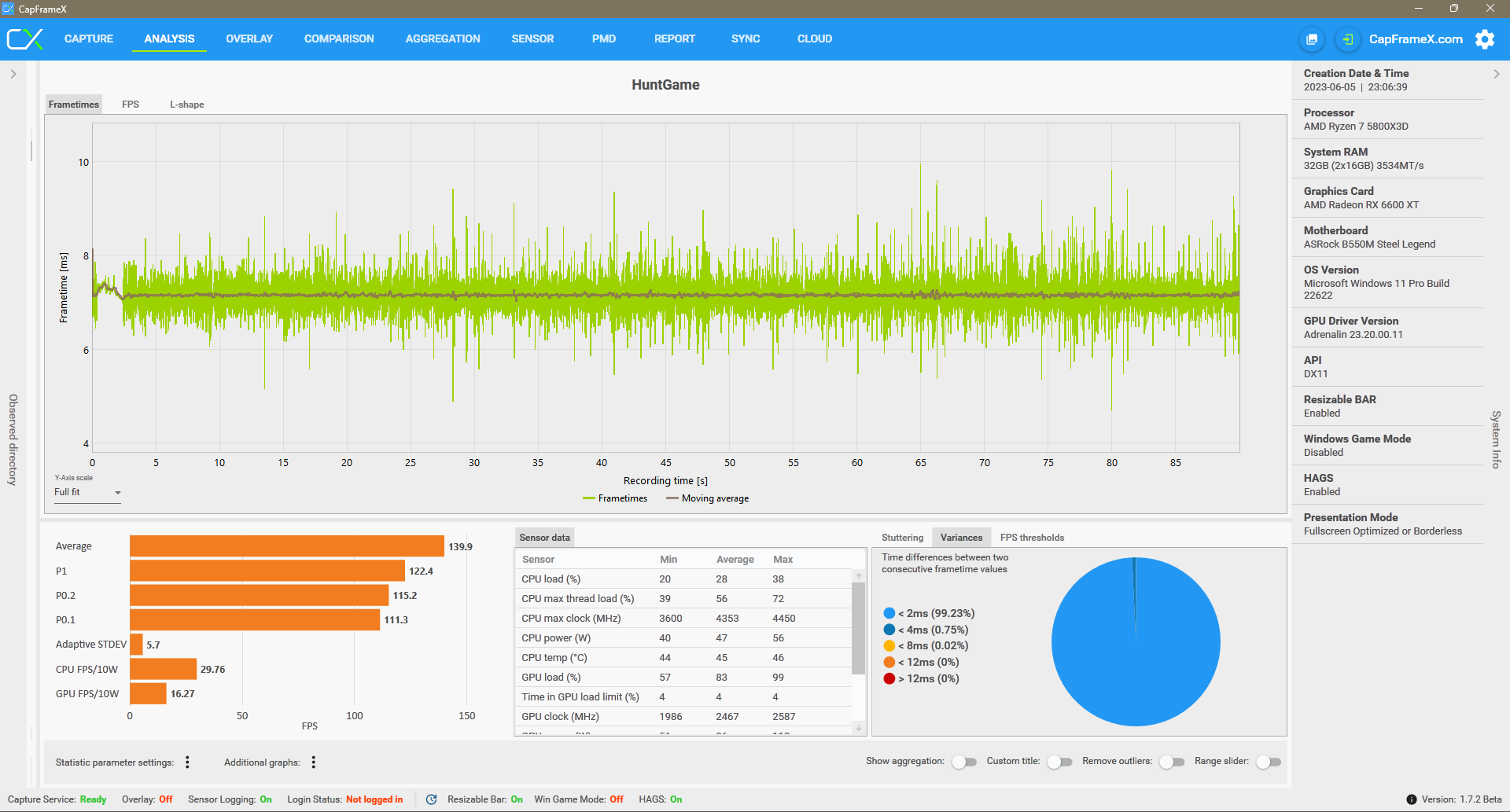Screen dimensions: 1510x812
Task: Open the FPS thresholds tab
Action: (1032, 538)
